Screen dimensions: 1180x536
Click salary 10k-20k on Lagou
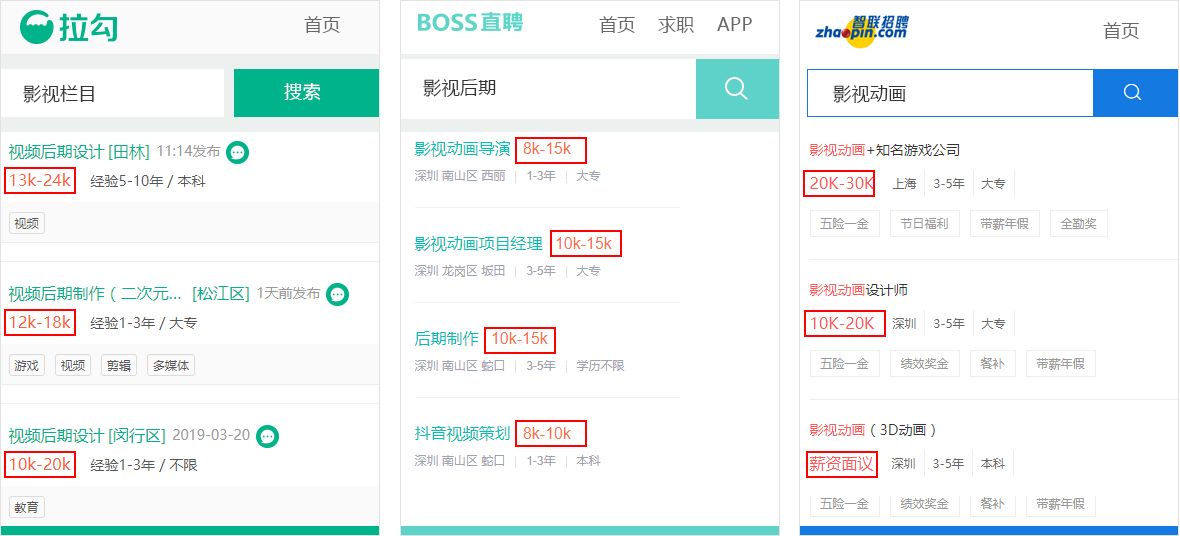coord(40,464)
